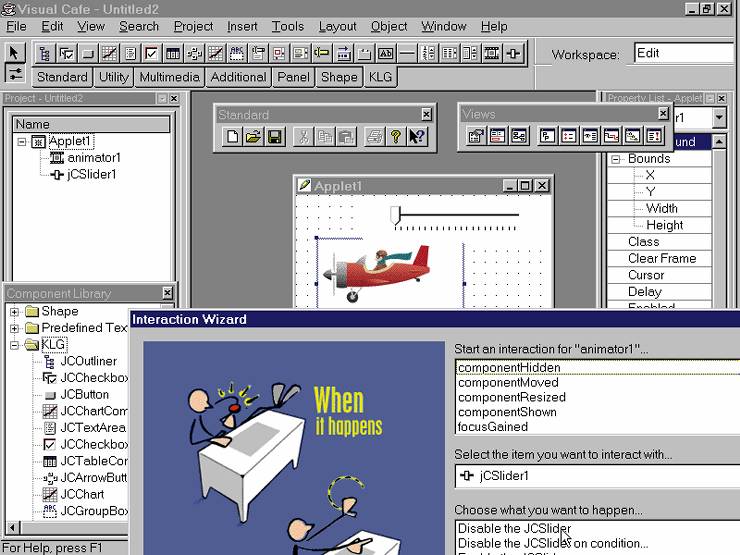Switch to the Shape component tab
Image resolution: width=740 pixels, height=555 pixels.
click(339, 77)
